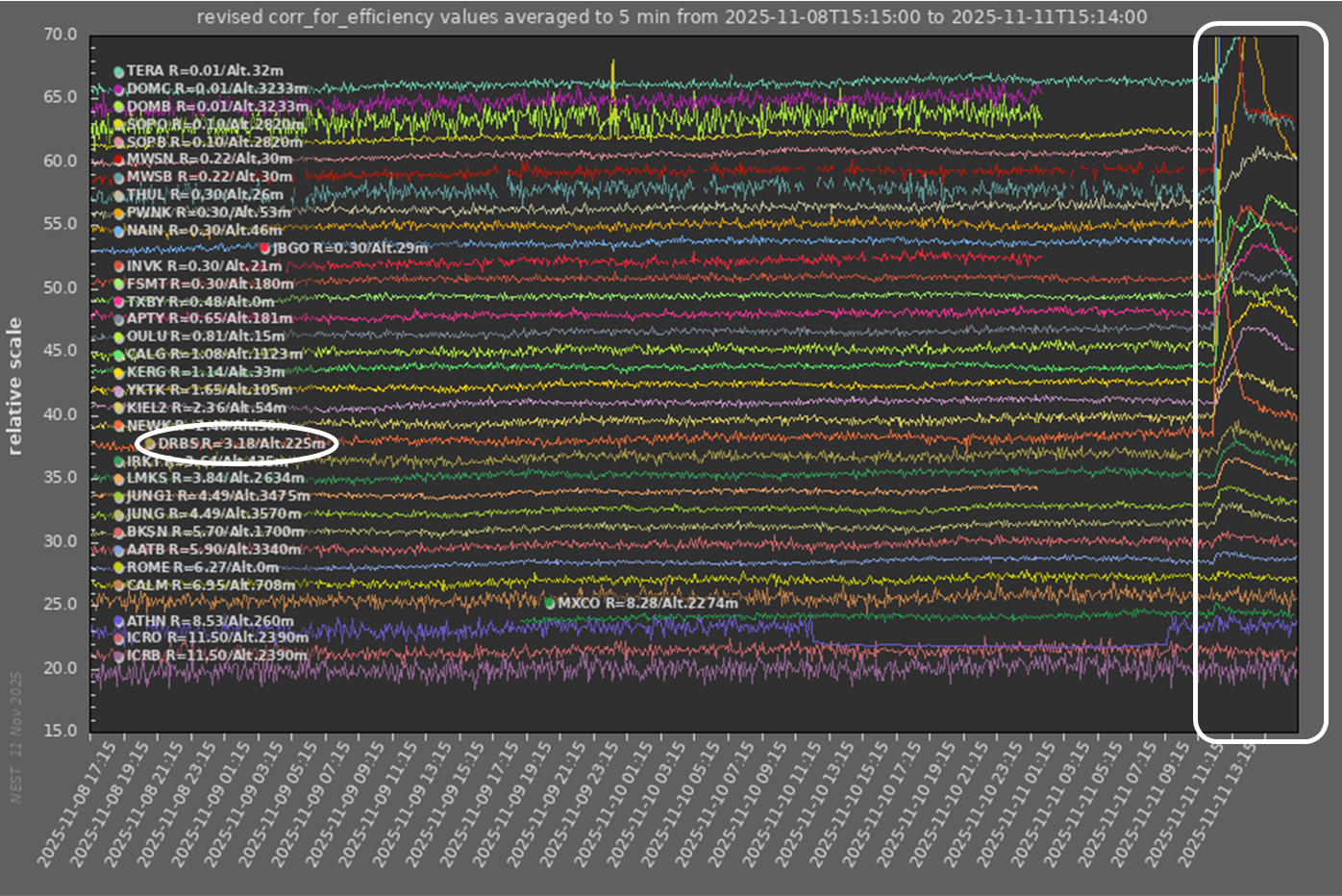The image size is (1342, 896).
Task: Click the TERA station legend marker
Action: point(118,71)
